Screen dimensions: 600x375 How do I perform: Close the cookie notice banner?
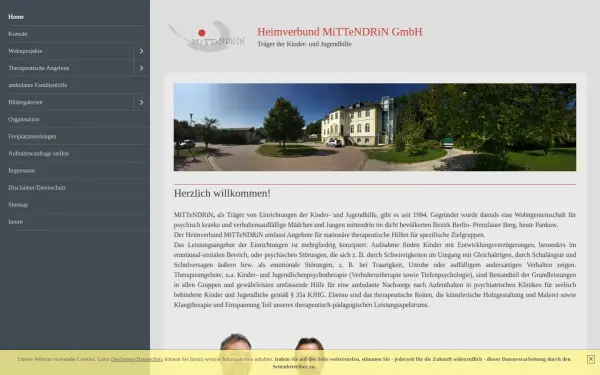tap(591, 359)
